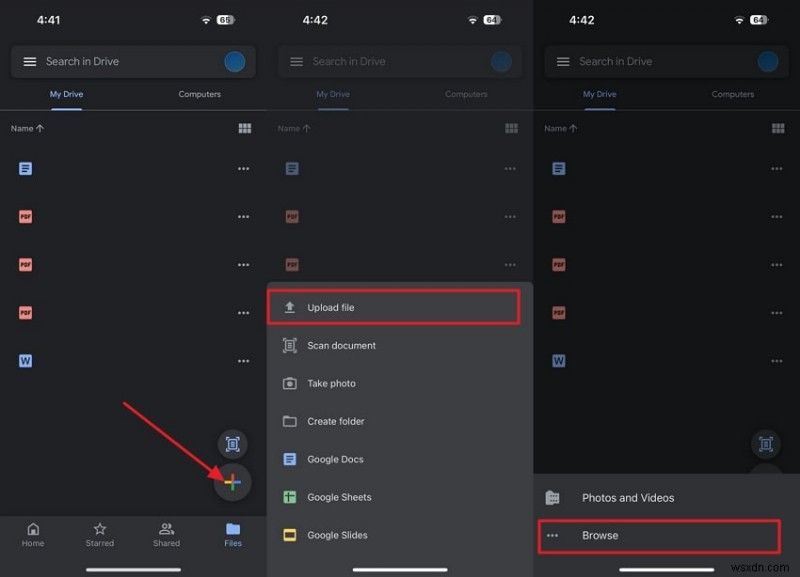Click yellow Google Slides icon in menu
Screen dimensions: 800x577
coord(290,535)
